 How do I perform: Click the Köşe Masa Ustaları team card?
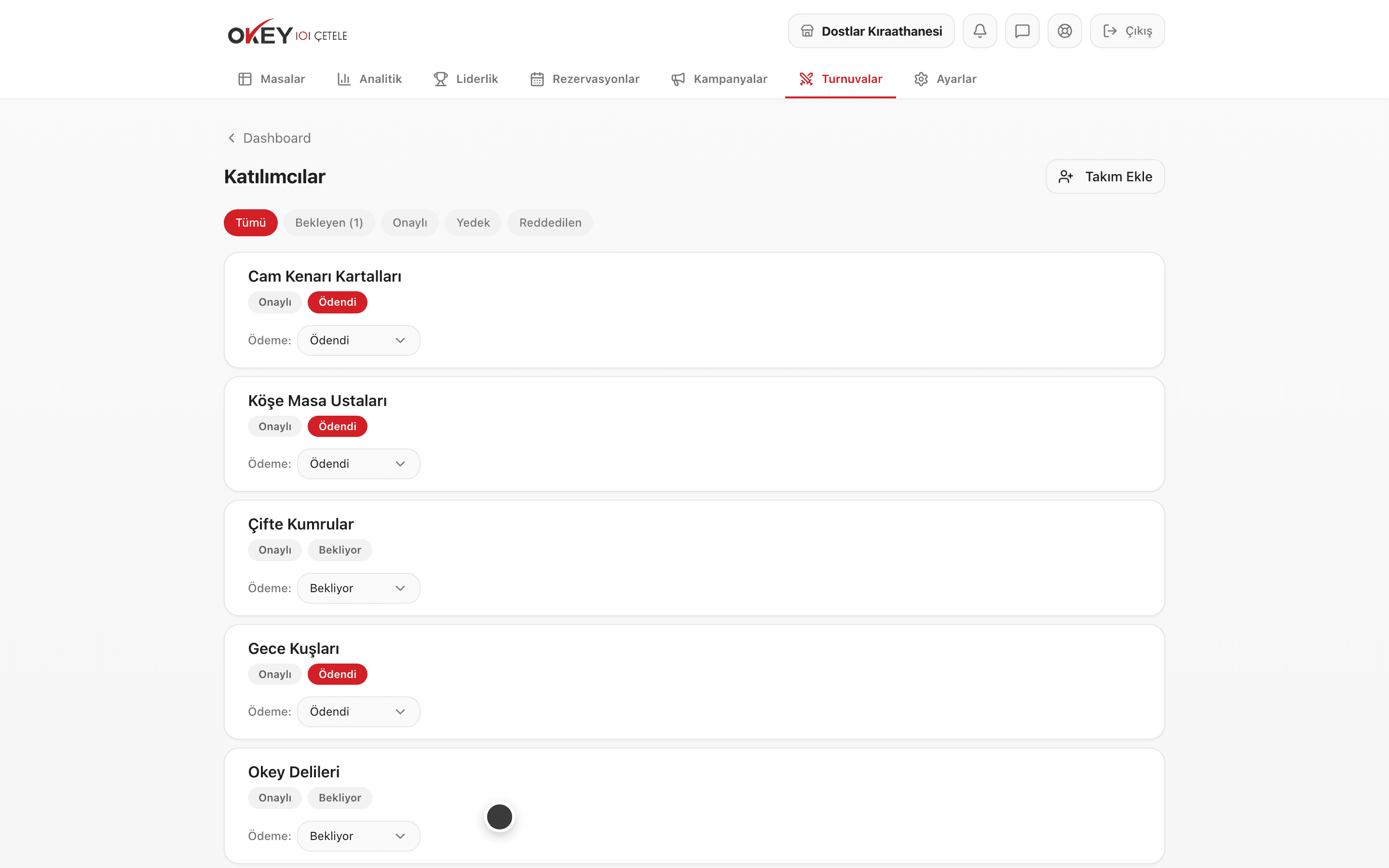point(694,434)
